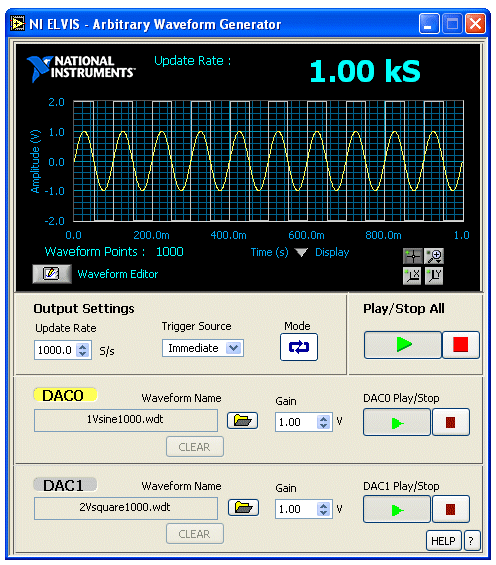
Task: Browse for DAC0 waveform file folder icon
Action: coord(242,421)
